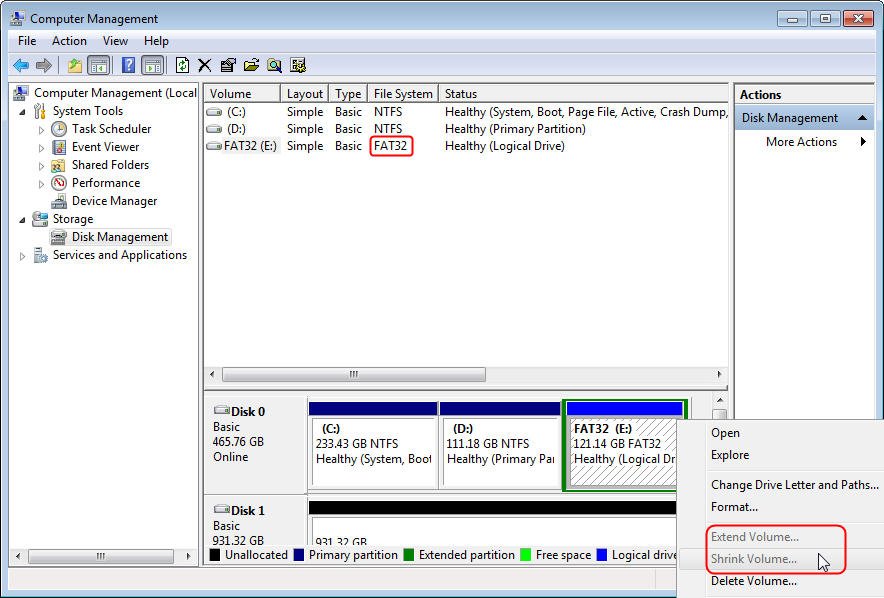Click tree pane scrollbar right arrow
884x598 pixels.
188,556
